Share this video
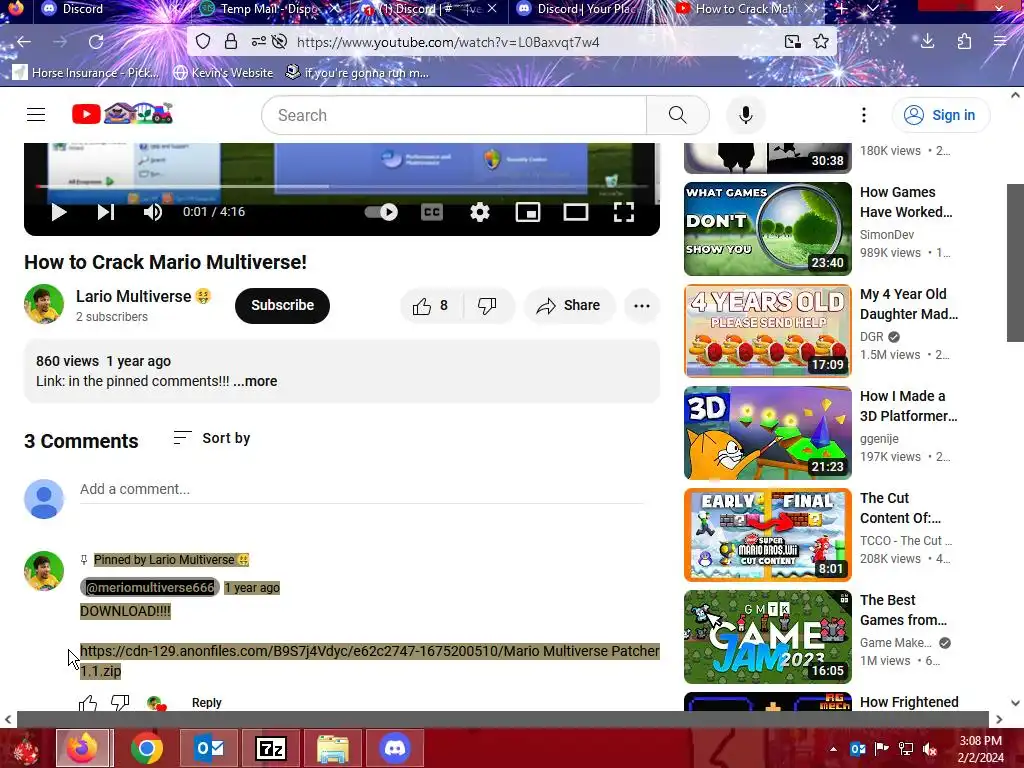 pos(568,306)
